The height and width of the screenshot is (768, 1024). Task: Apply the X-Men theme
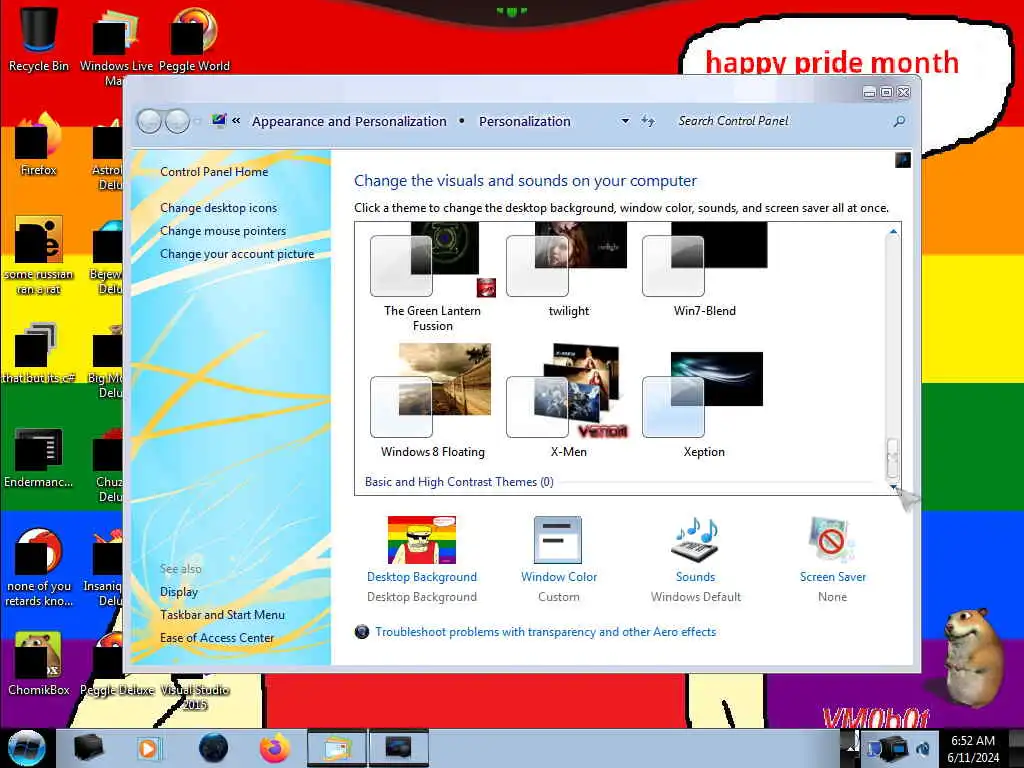pyautogui.click(x=568, y=401)
